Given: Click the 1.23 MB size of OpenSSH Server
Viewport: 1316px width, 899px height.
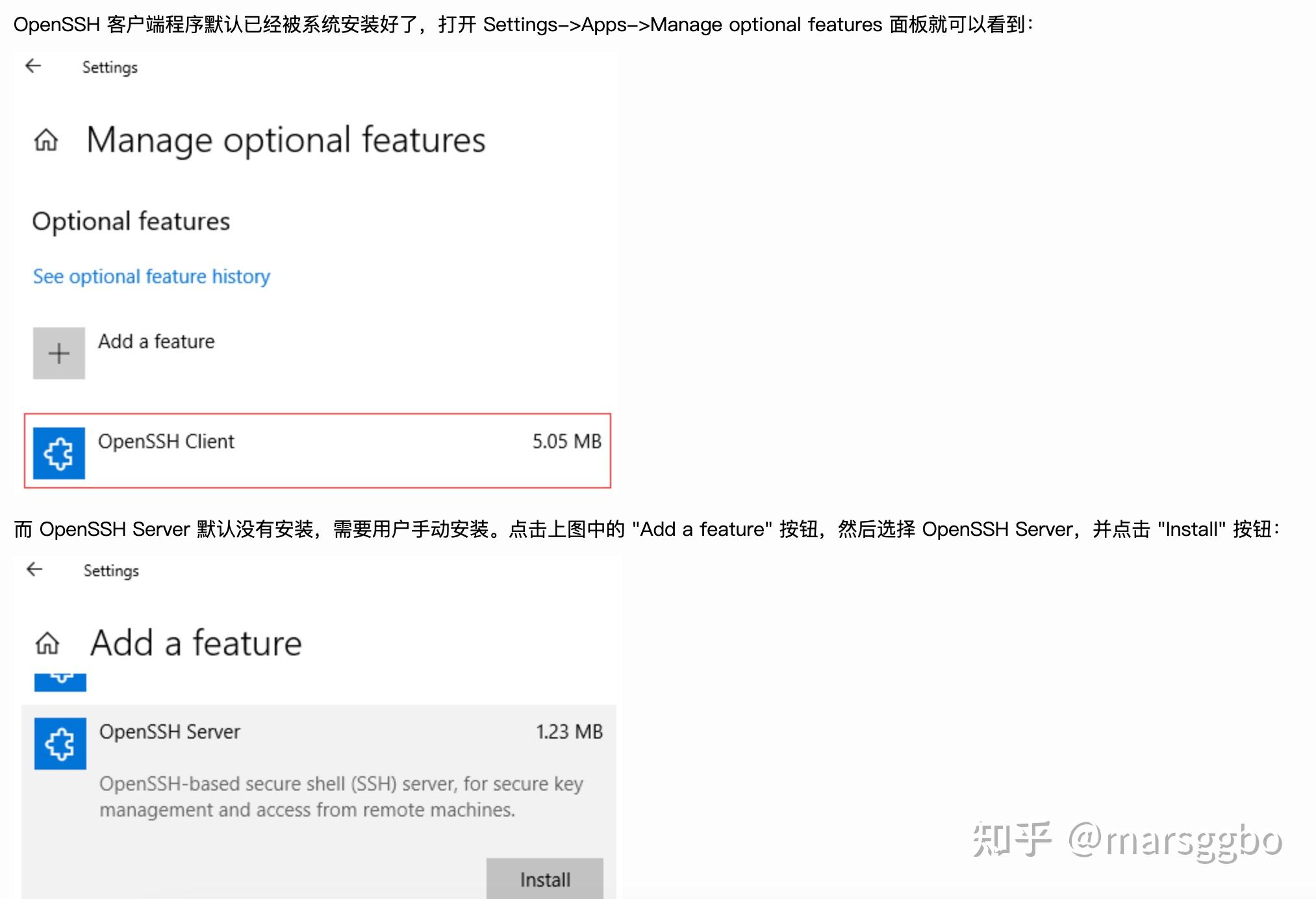Looking at the screenshot, I should coord(569,732).
